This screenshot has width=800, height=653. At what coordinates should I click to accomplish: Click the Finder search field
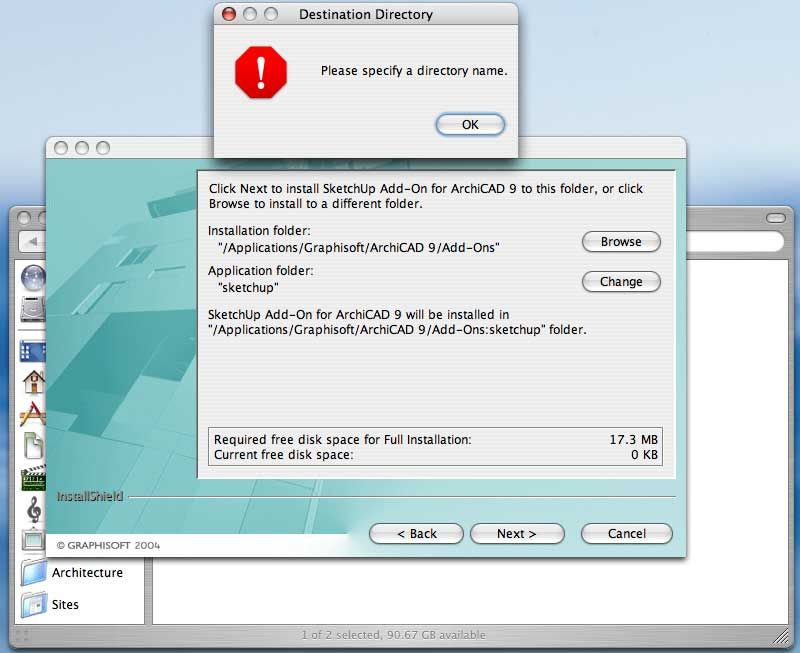point(734,241)
